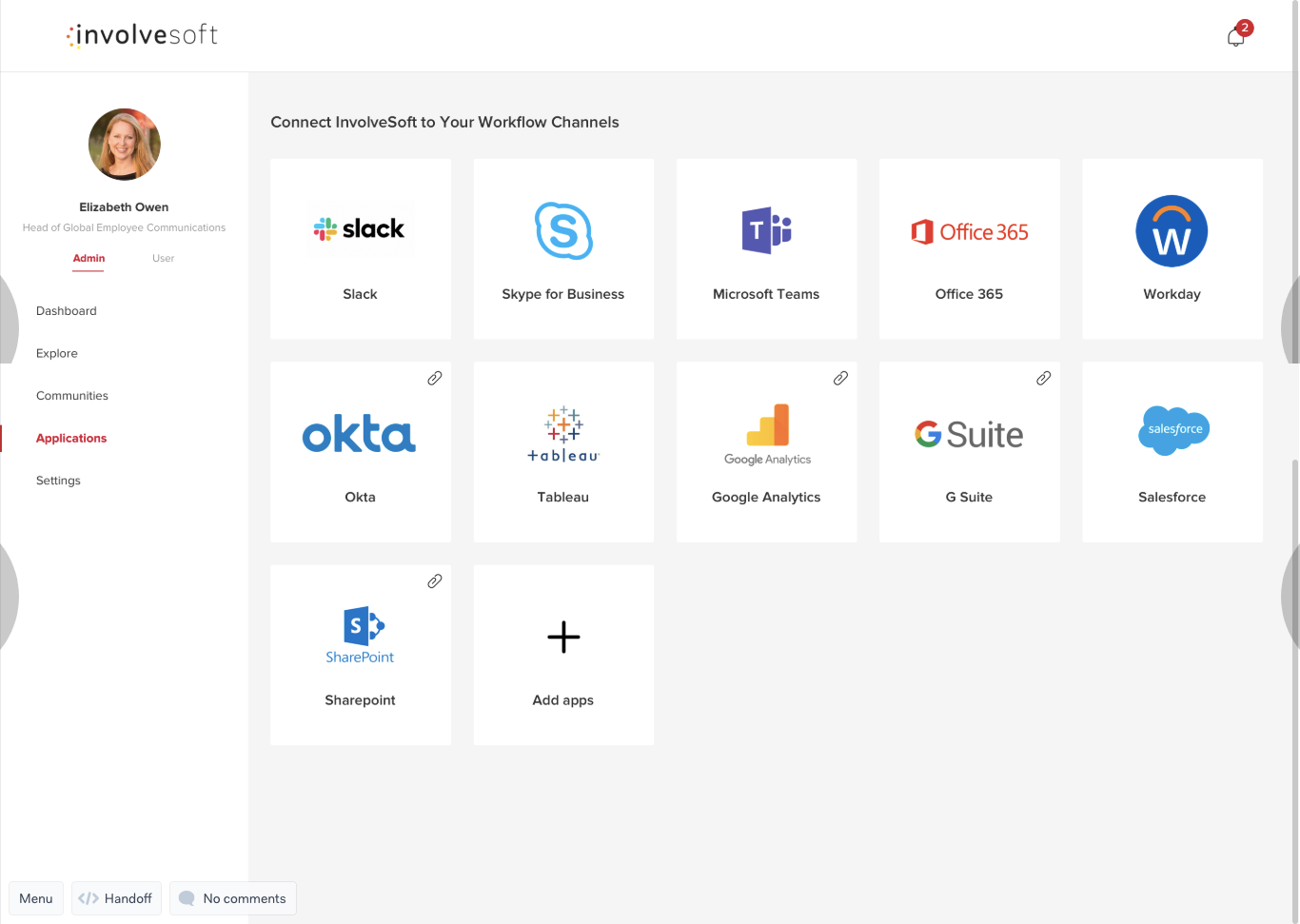Click the plus icon to add apps

click(563, 638)
